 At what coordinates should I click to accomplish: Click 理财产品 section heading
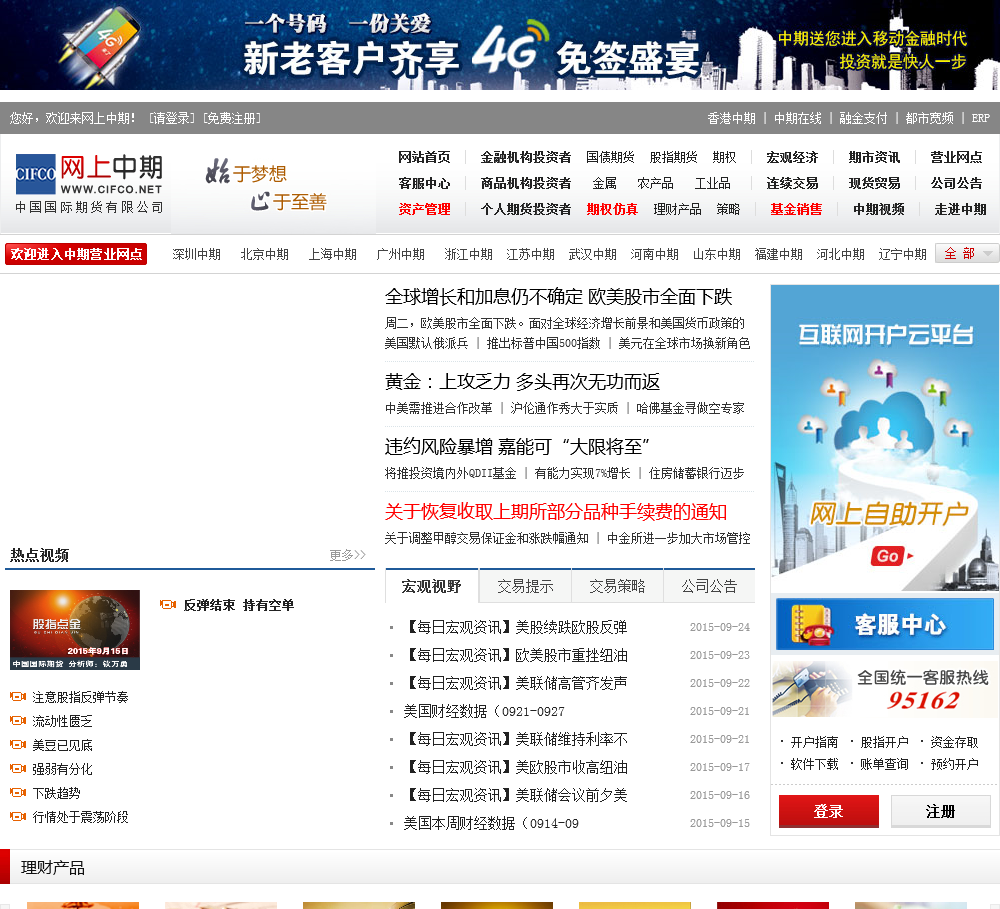[x=52, y=868]
